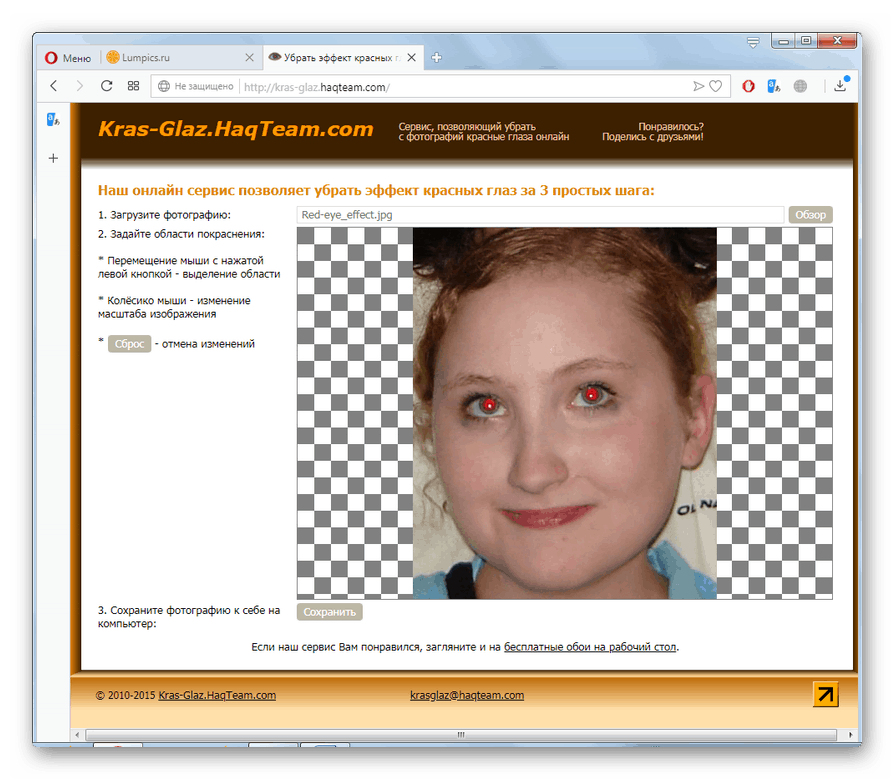Click the globe VPN extension icon

point(800,86)
